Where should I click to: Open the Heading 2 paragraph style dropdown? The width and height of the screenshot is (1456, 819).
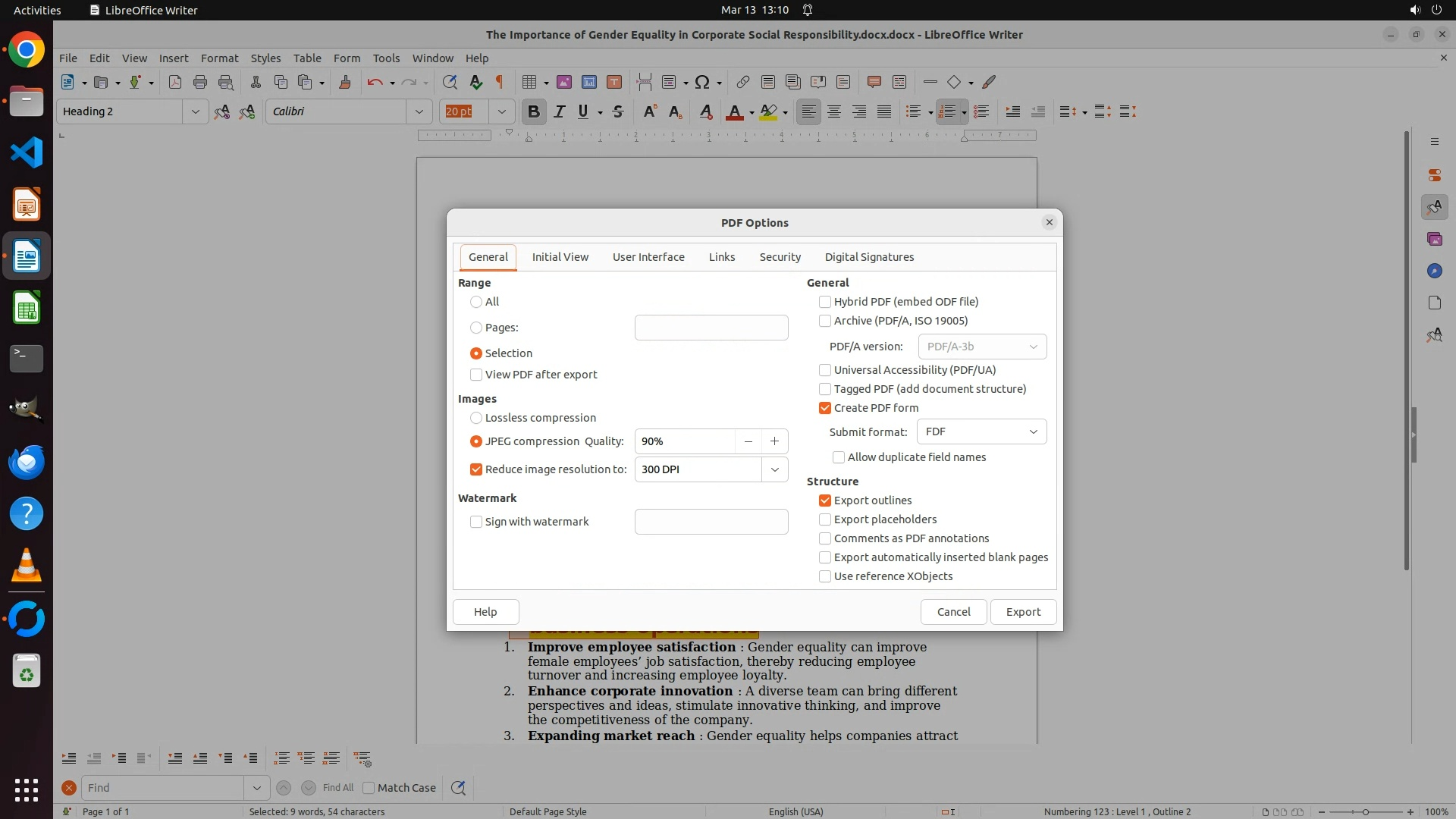[195, 111]
